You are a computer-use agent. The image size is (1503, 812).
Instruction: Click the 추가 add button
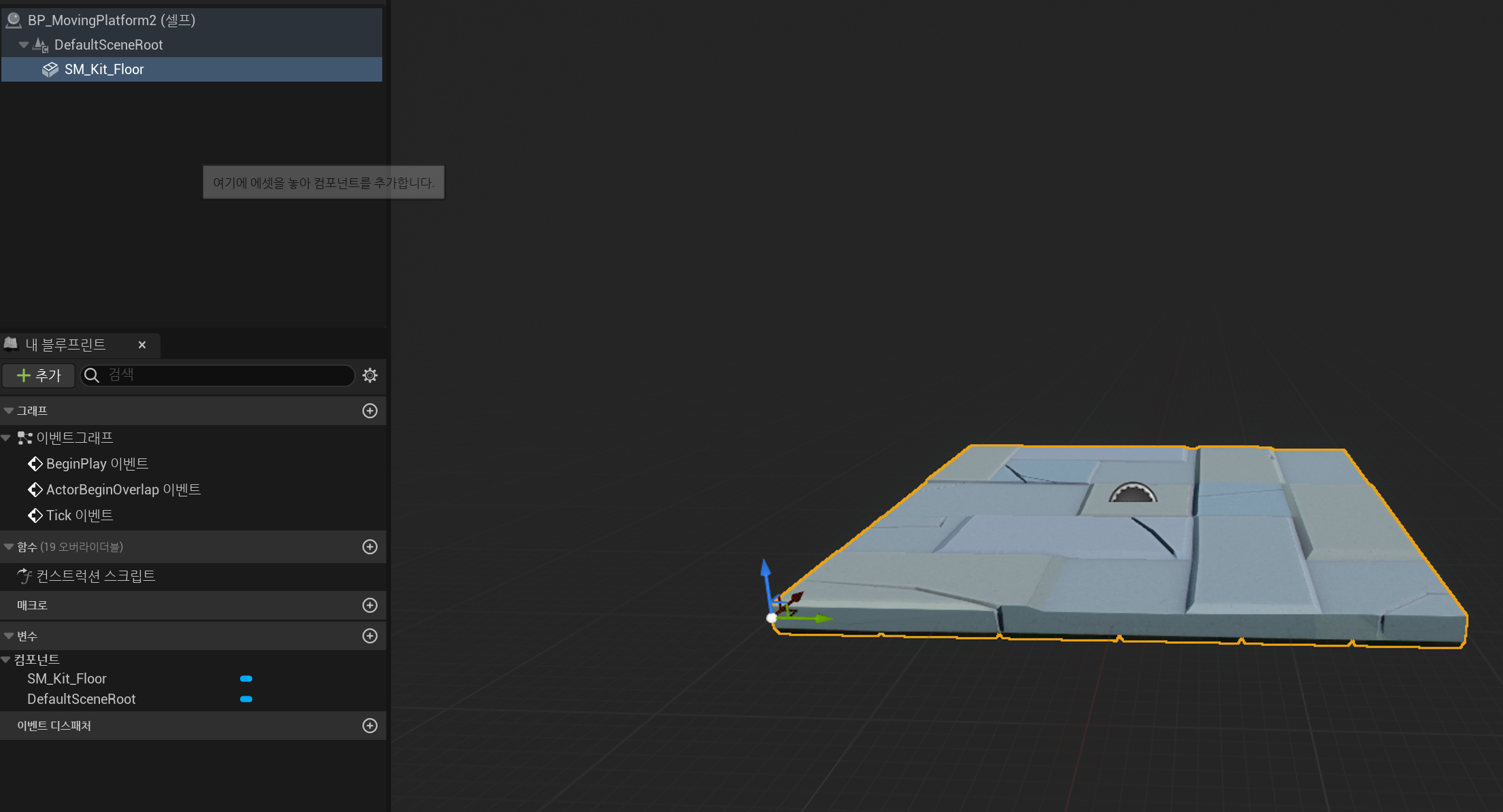point(39,375)
